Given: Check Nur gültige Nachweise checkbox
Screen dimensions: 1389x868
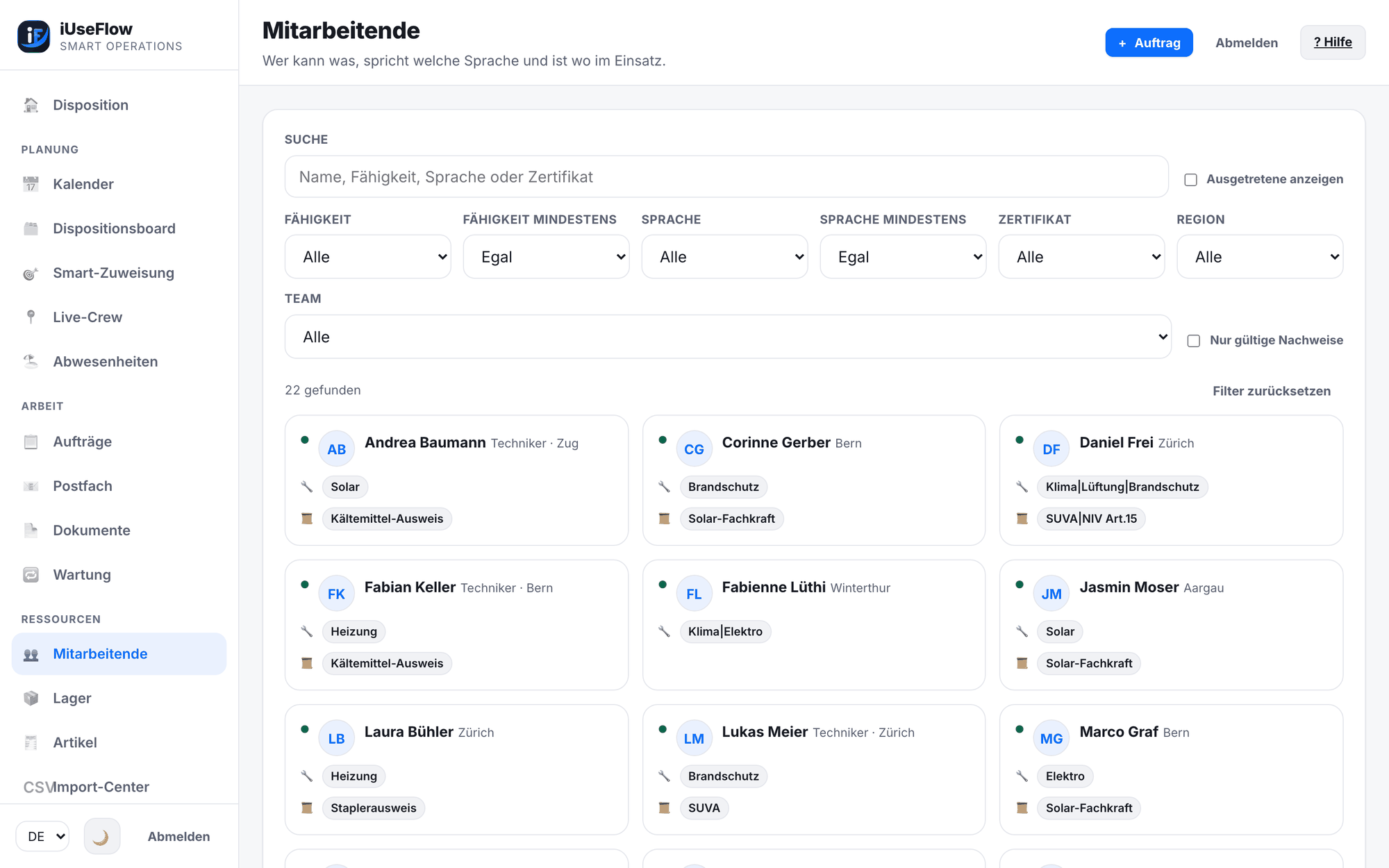Looking at the screenshot, I should point(1193,341).
